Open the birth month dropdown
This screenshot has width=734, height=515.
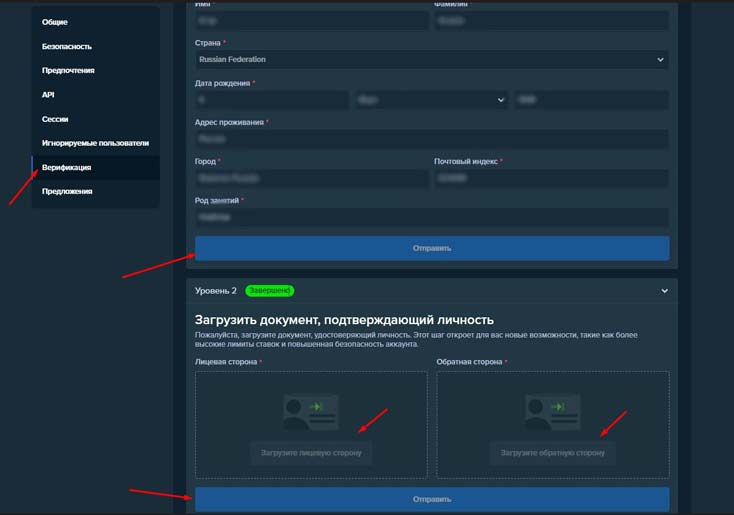tap(432, 99)
